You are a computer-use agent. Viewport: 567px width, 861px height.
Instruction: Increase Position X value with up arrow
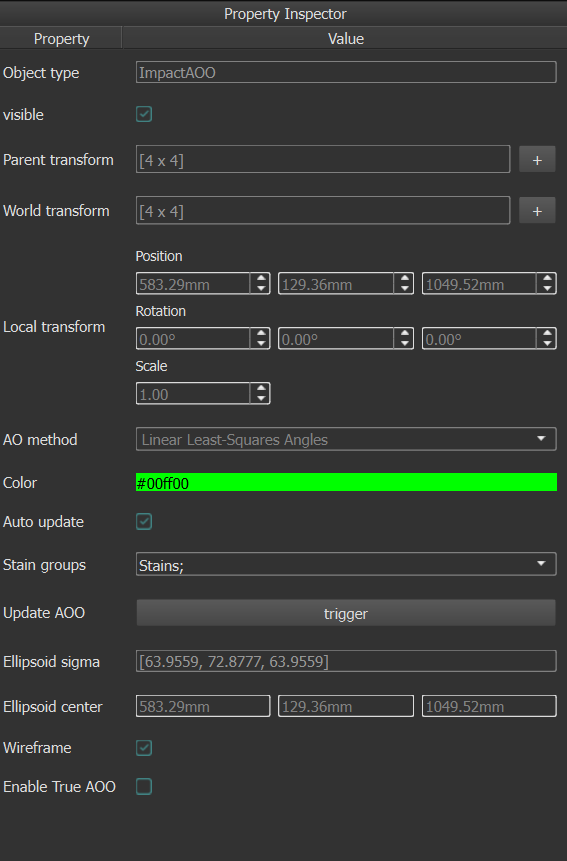(x=261, y=278)
